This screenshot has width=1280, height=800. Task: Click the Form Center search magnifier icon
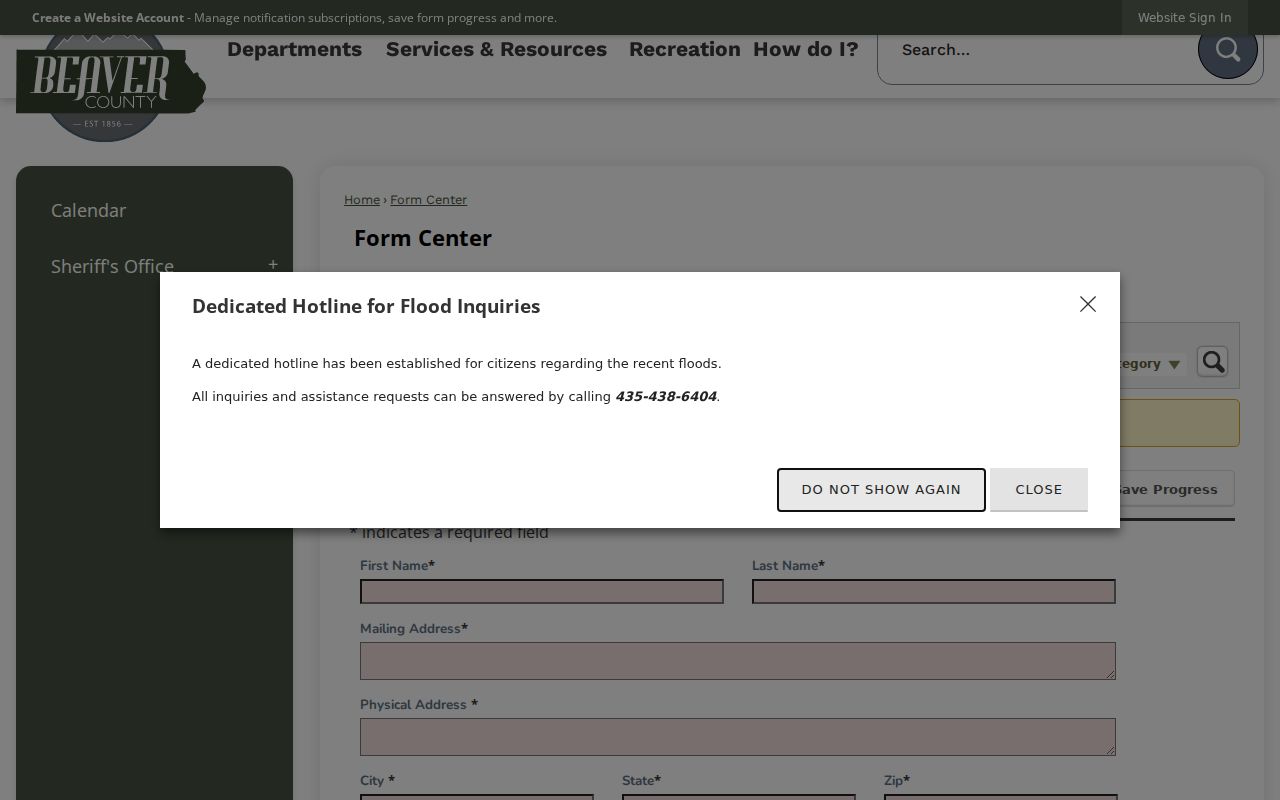[1212, 362]
